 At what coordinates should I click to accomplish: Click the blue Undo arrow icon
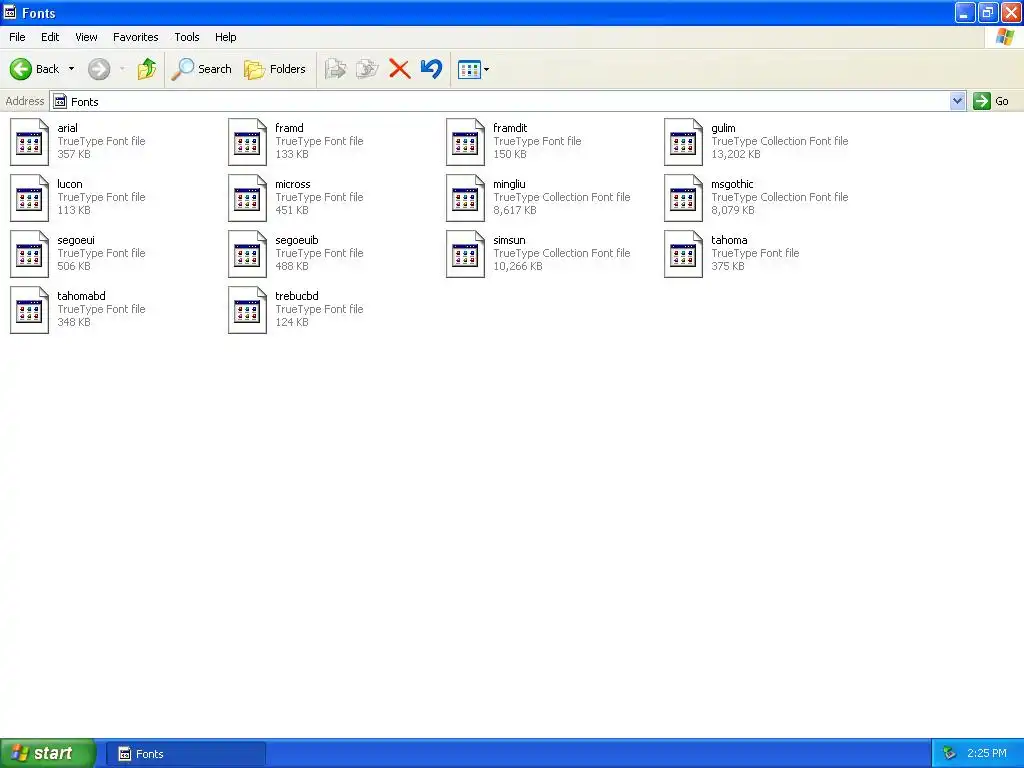432,69
